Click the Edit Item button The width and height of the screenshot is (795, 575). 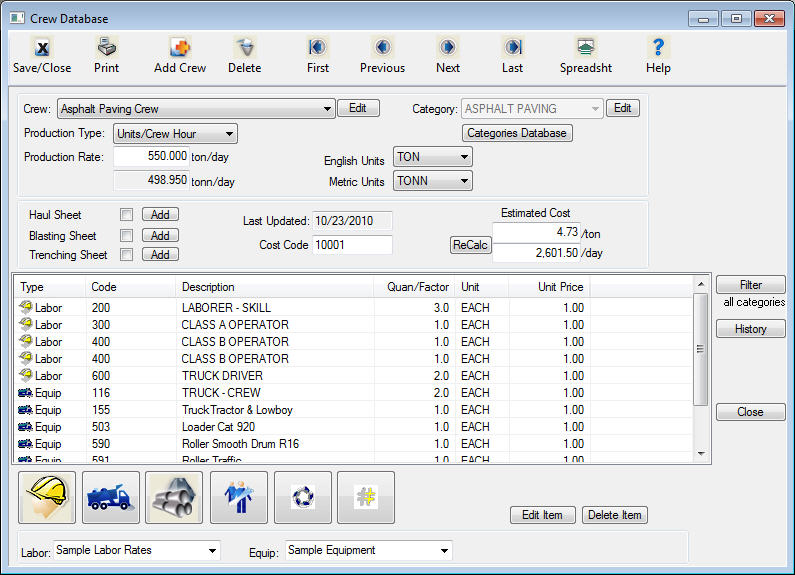pos(543,515)
